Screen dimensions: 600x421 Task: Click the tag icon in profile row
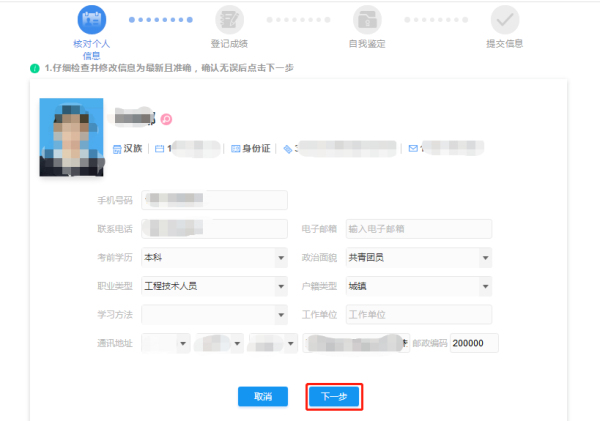288,149
